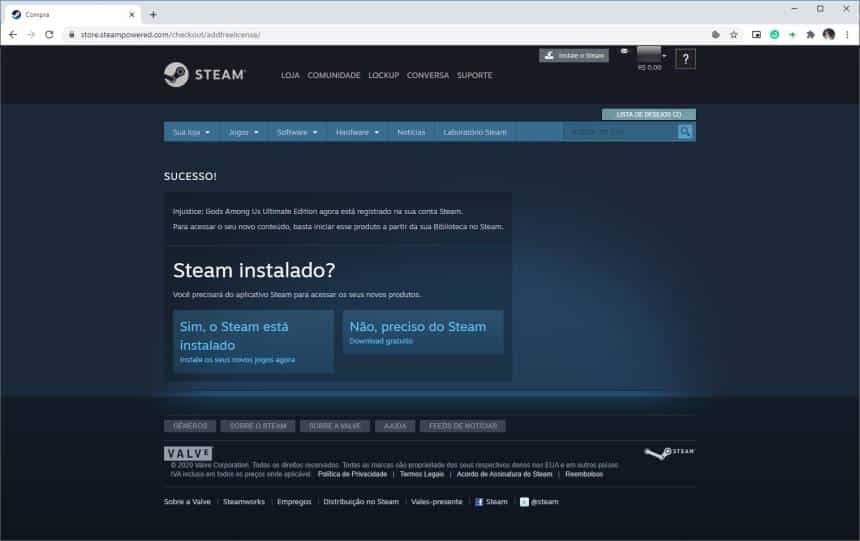Click the green circular extension icon
Viewport: 860px width, 541px height.
click(x=774, y=35)
